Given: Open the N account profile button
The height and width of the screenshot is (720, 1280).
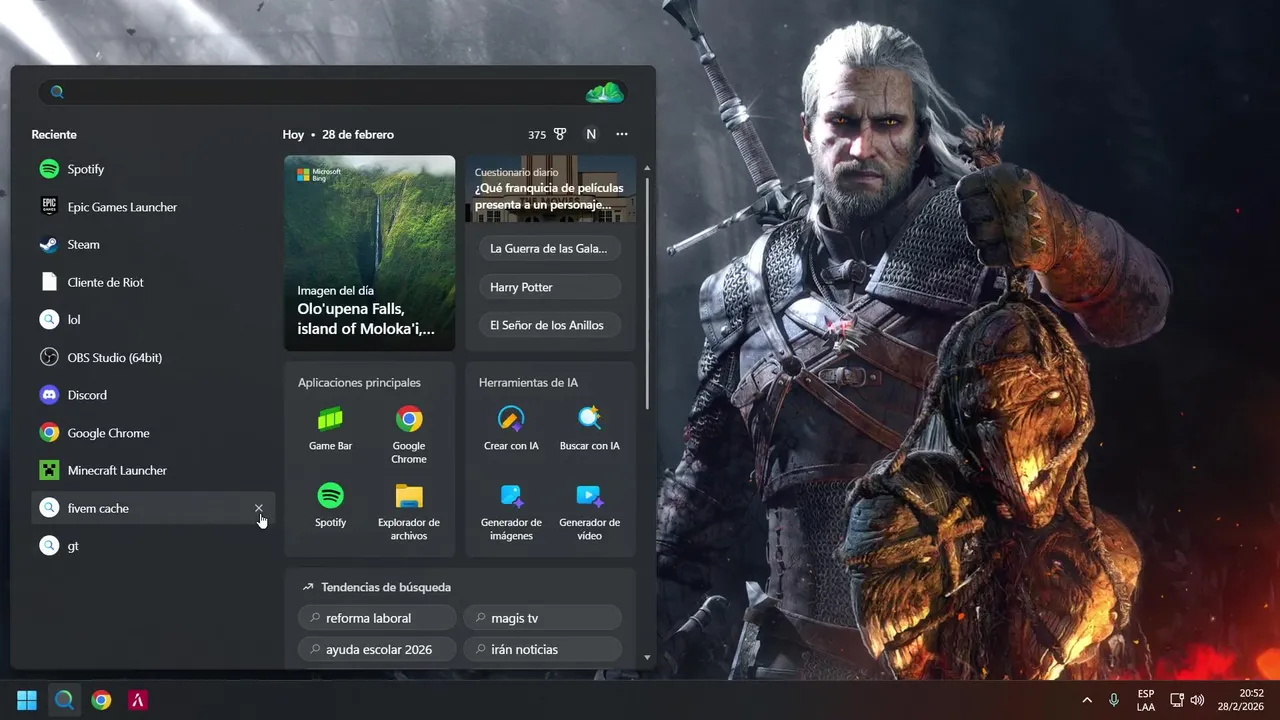Looking at the screenshot, I should 591,134.
